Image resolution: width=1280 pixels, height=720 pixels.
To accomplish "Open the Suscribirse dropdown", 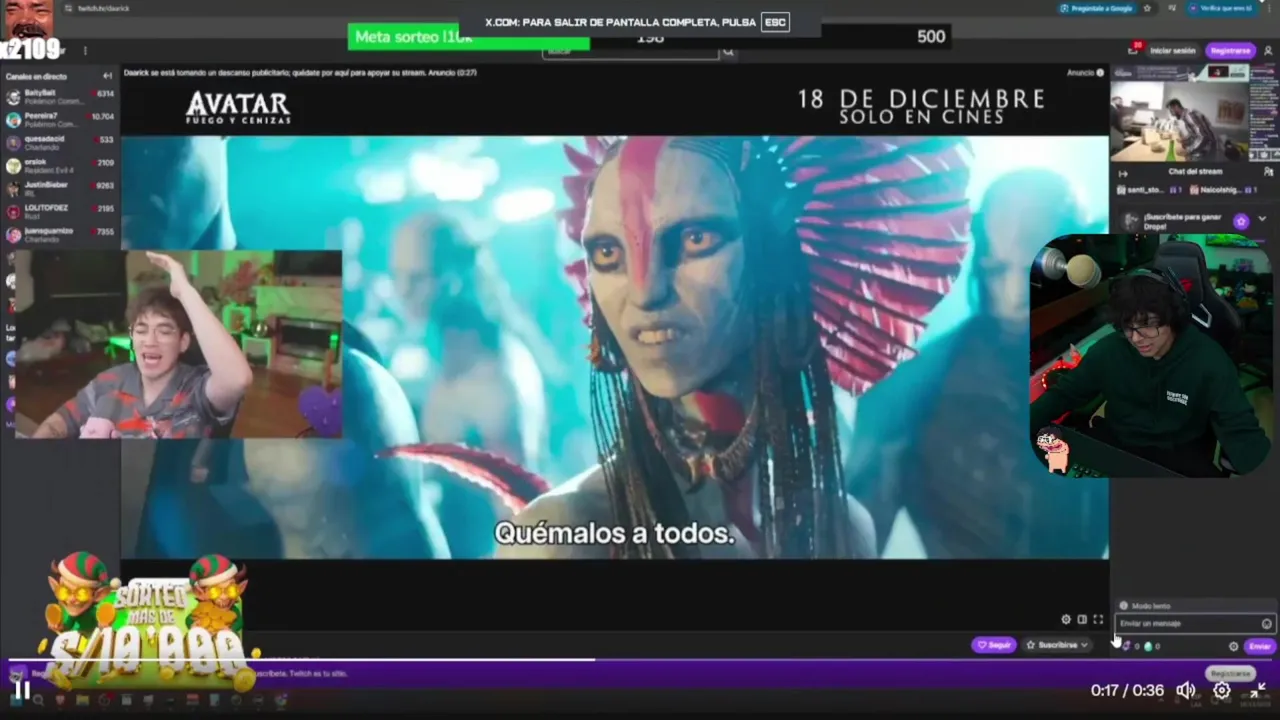I will click(x=1057, y=645).
